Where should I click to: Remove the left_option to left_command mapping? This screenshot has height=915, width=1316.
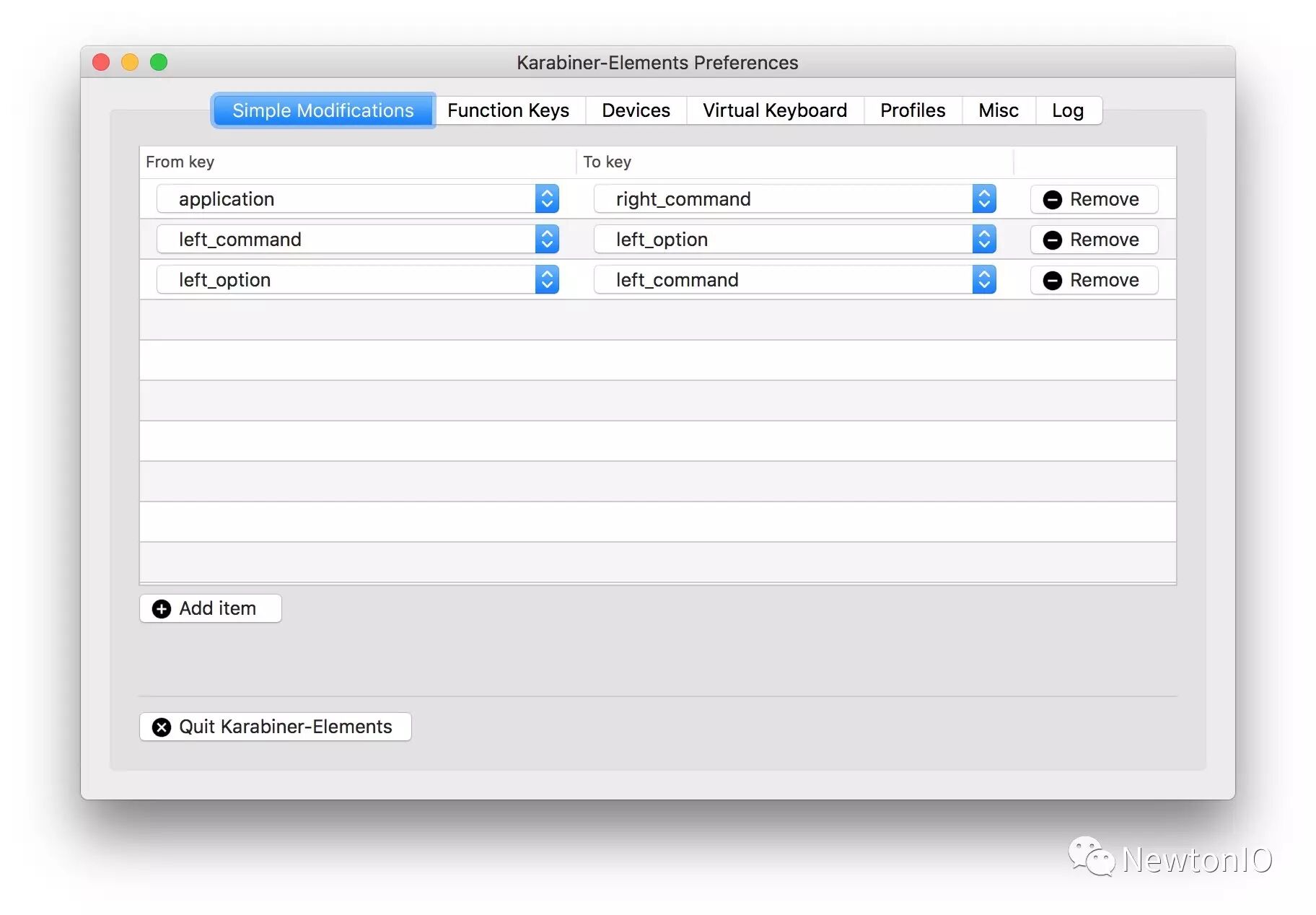click(x=1094, y=280)
